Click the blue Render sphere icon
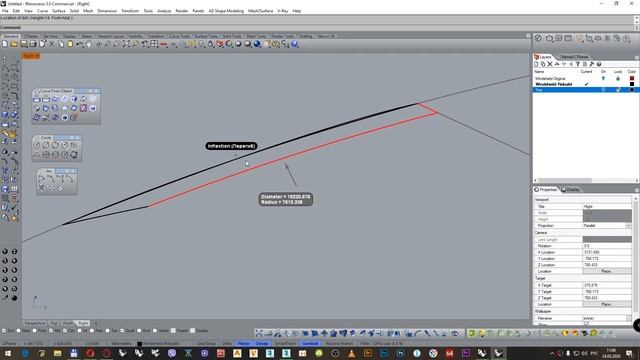 click(x=257, y=44)
